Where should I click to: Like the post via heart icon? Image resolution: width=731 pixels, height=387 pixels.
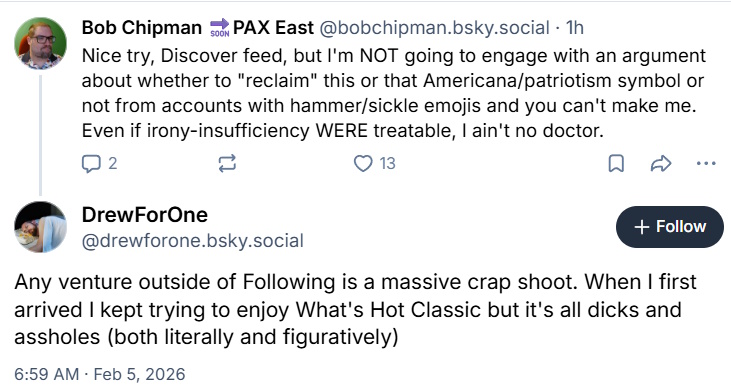point(363,164)
